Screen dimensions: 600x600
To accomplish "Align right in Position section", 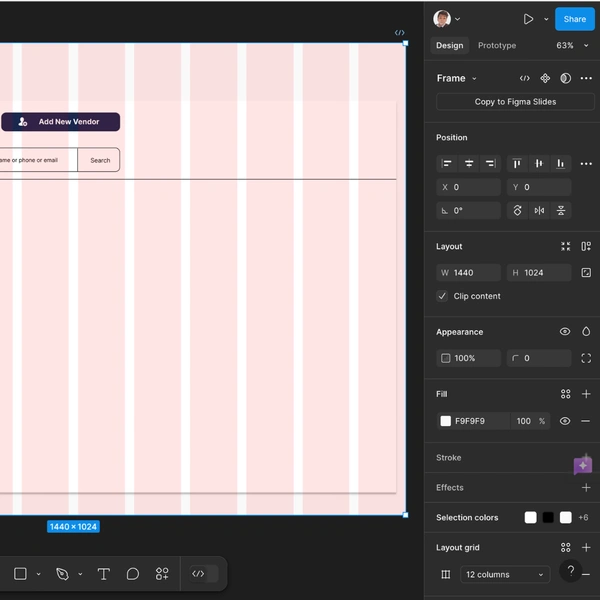I will click(490, 164).
